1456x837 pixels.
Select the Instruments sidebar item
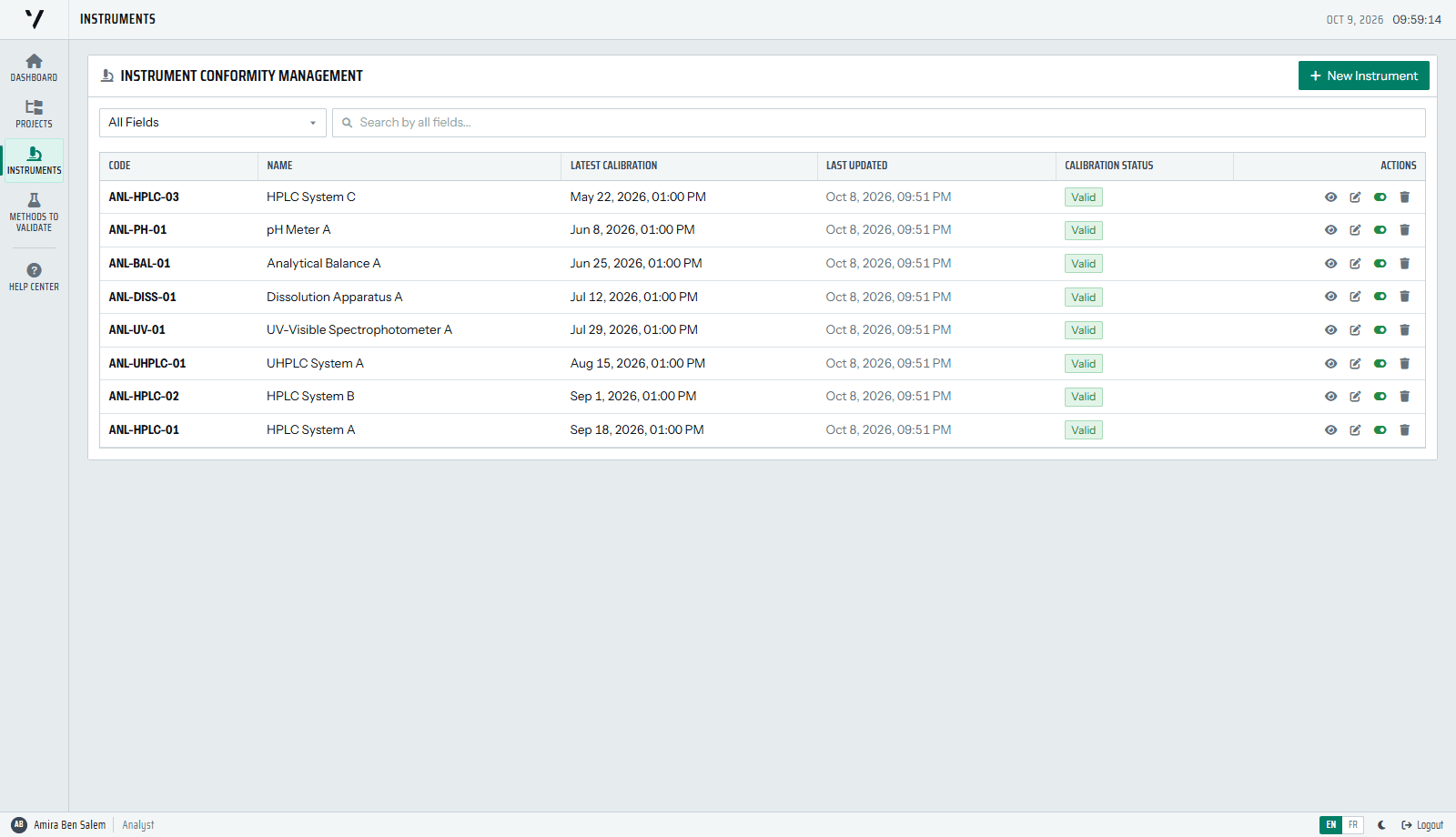[34, 160]
